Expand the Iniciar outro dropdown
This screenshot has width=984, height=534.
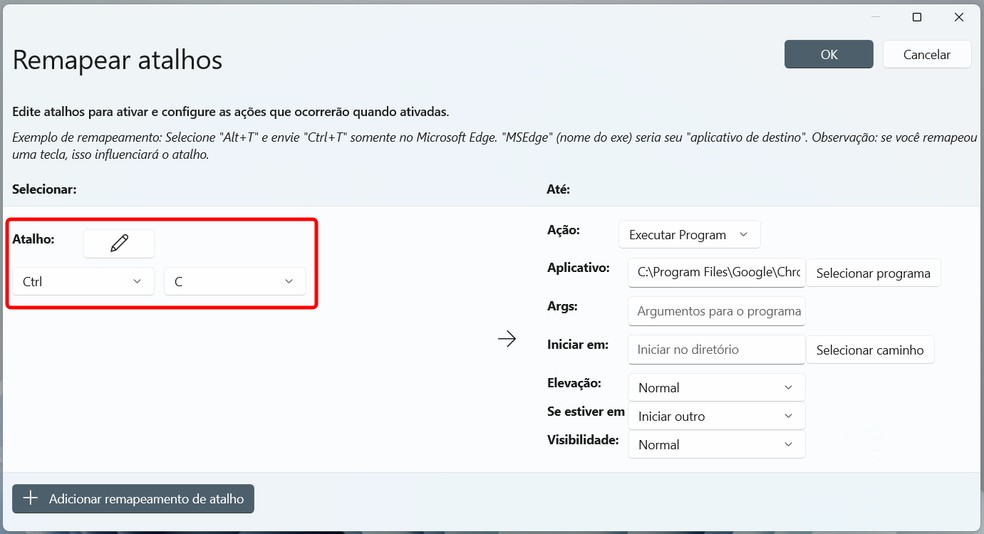point(716,416)
